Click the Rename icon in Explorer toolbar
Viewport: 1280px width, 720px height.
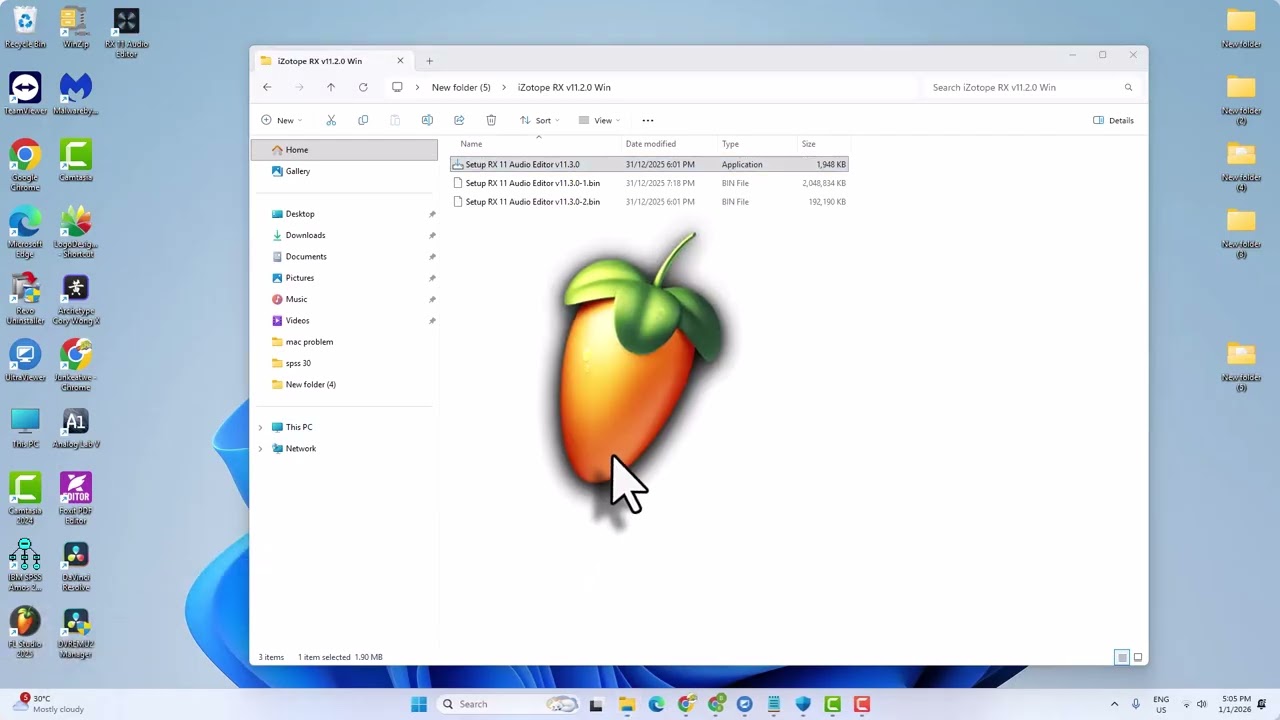click(x=427, y=120)
